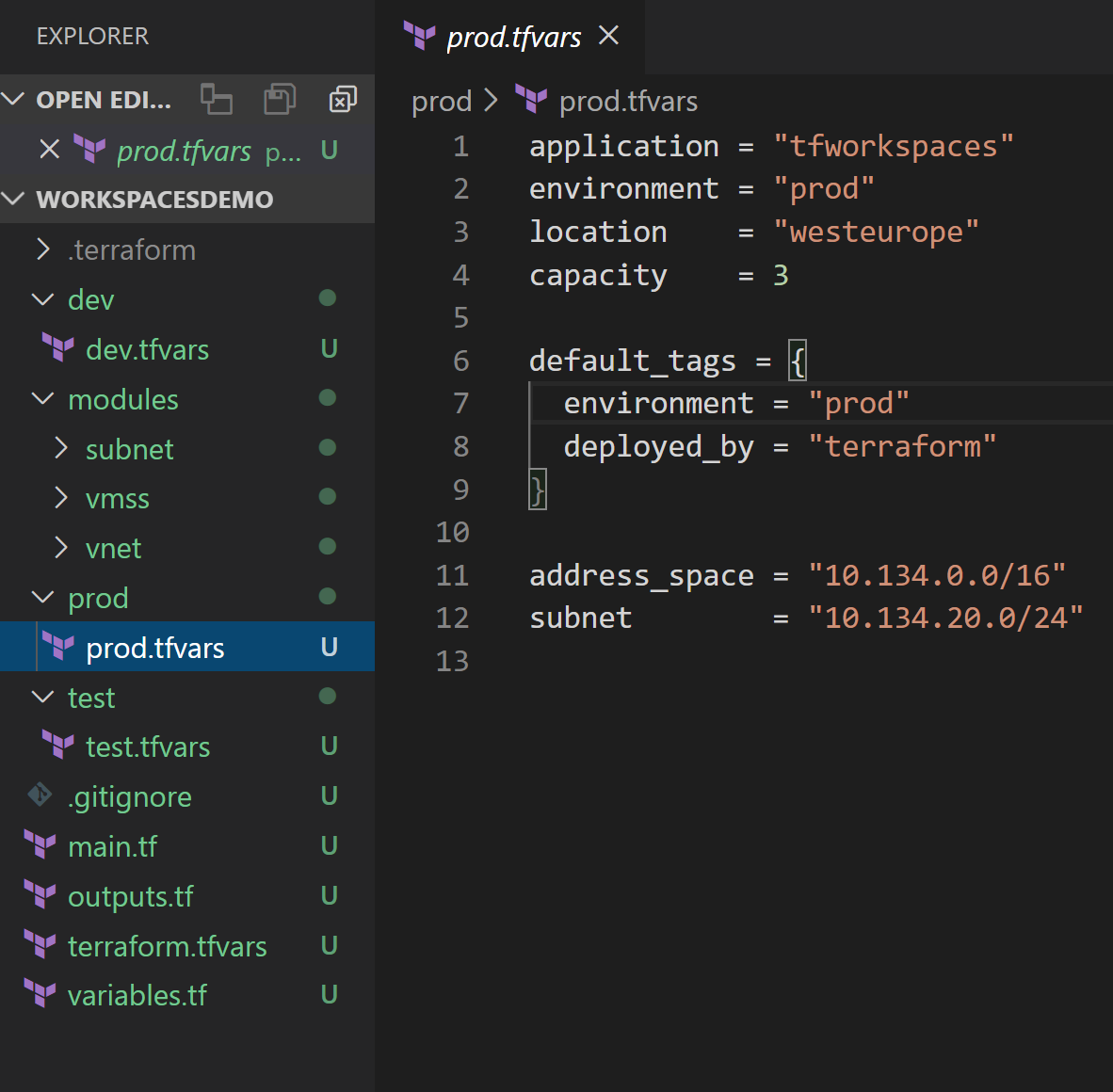Select prod.tfvars in the explorer tree
This screenshot has width=1113, height=1092.
point(187,647)
